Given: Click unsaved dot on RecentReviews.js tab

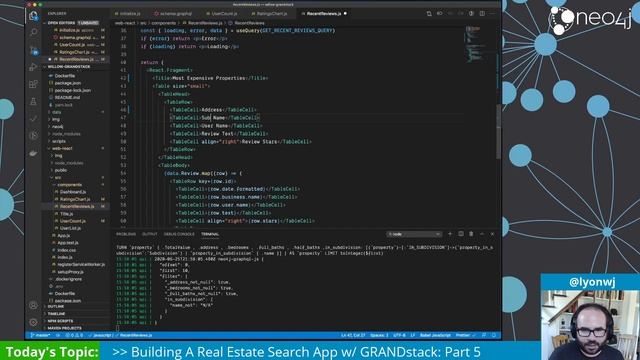Looking at the screenshot, I should (x=345, y=13).
